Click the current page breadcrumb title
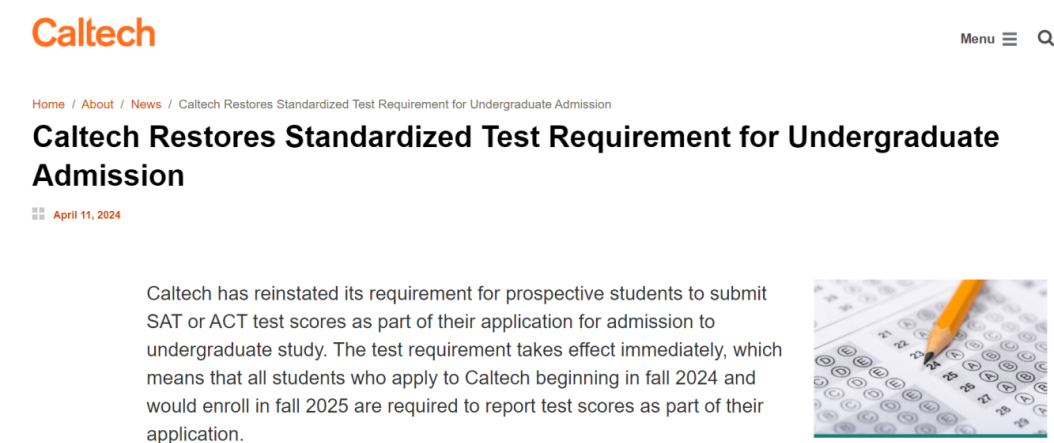 [x=395, y=104]
